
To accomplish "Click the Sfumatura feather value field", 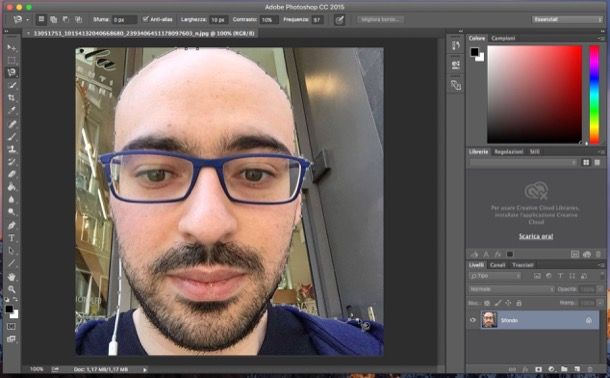I will coord(124,19).
